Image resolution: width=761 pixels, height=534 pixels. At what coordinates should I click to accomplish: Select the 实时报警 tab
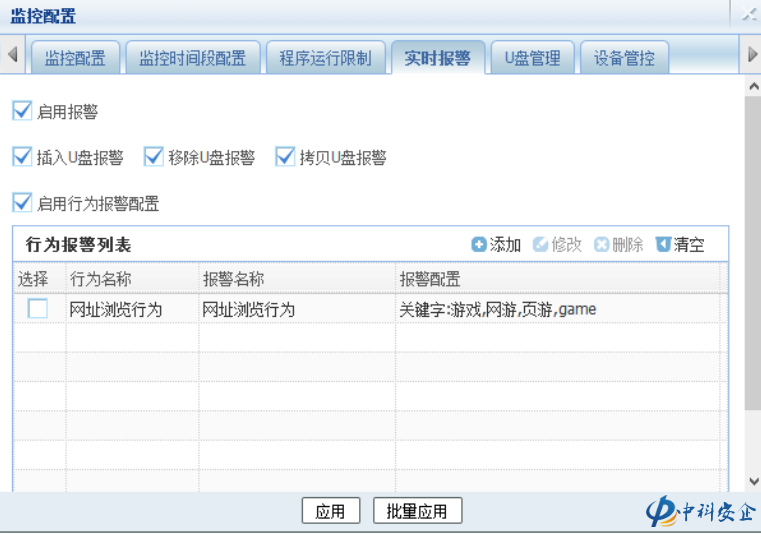point(438,58)
